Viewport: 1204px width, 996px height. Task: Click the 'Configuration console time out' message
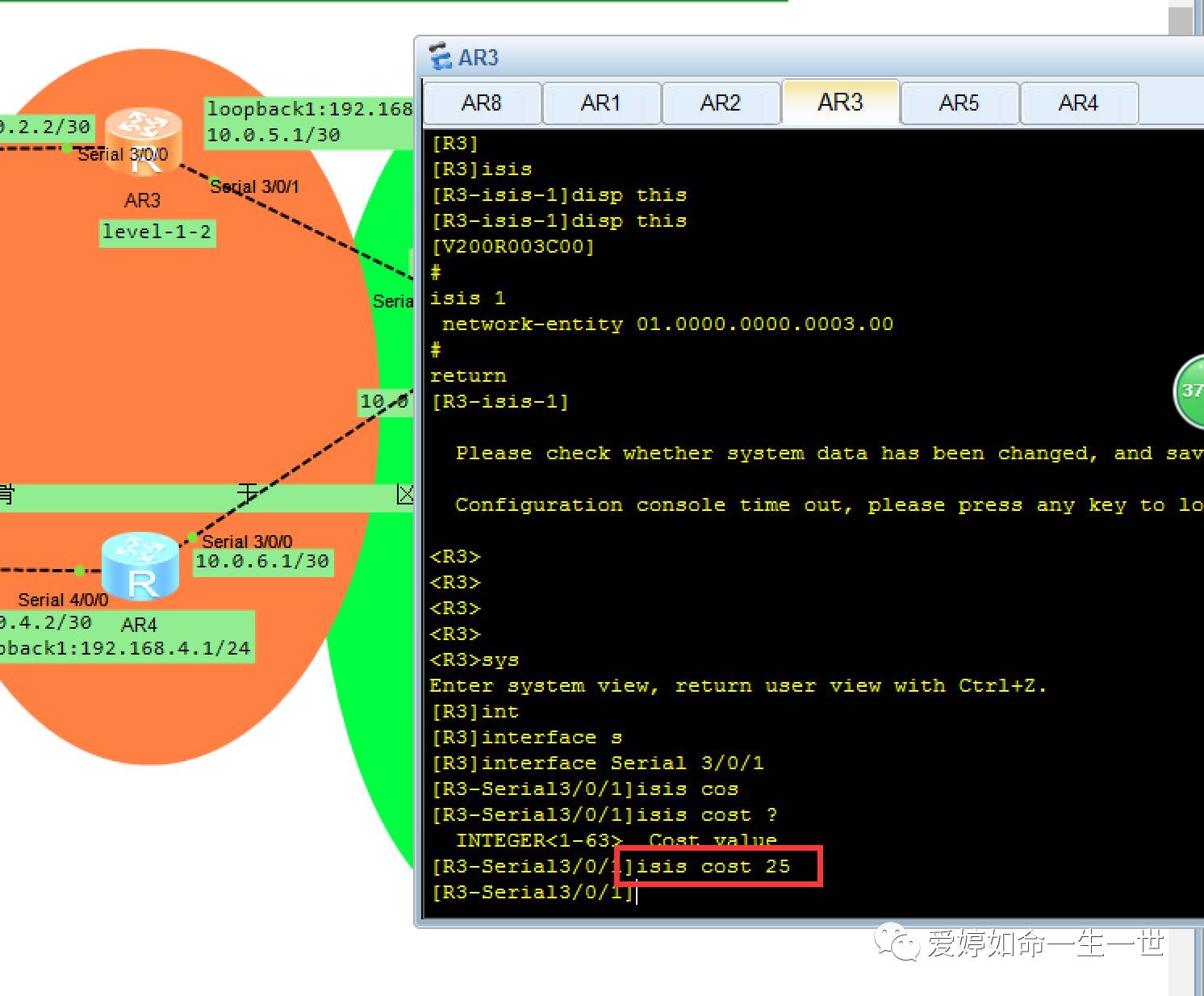click(830, 505)
